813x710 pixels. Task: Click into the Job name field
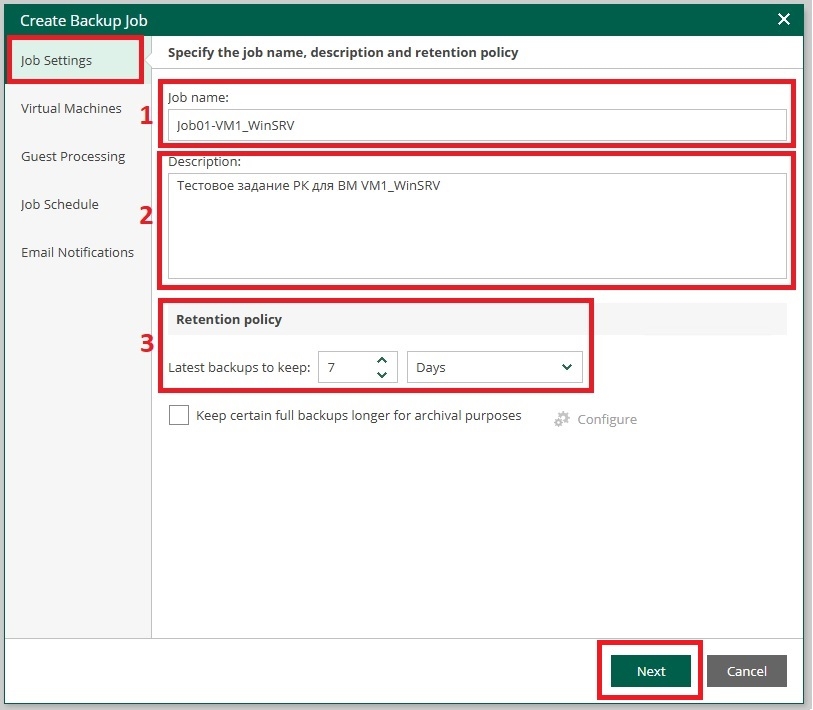pyautogui.click(x=477, y=125)
